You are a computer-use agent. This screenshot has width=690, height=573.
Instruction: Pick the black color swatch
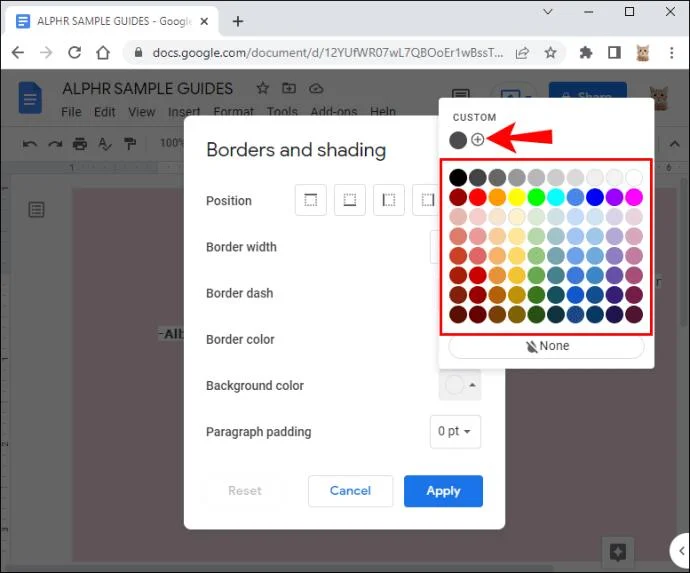[458, 177]
